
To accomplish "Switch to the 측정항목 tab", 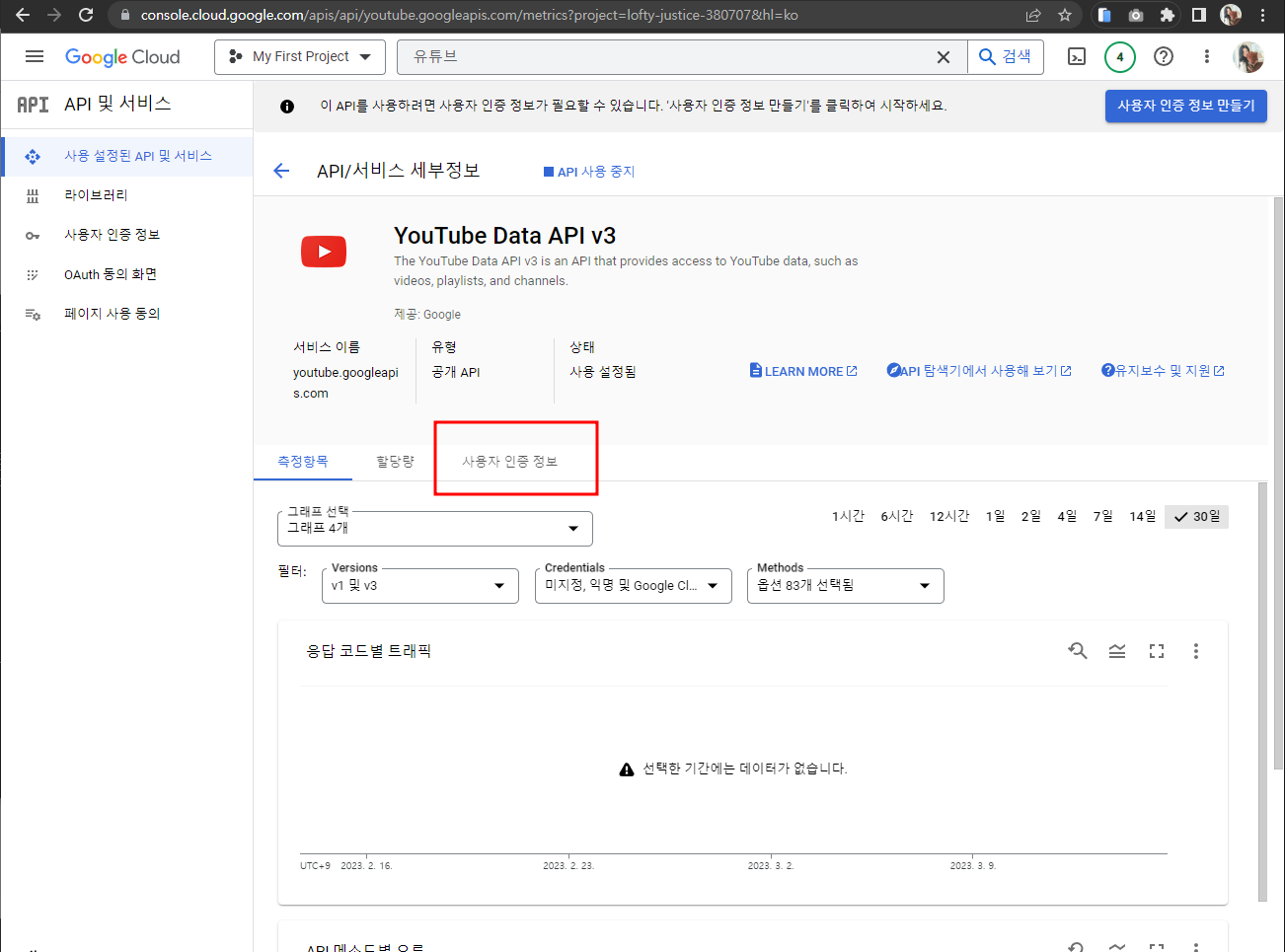I will [x=303, y=461].
